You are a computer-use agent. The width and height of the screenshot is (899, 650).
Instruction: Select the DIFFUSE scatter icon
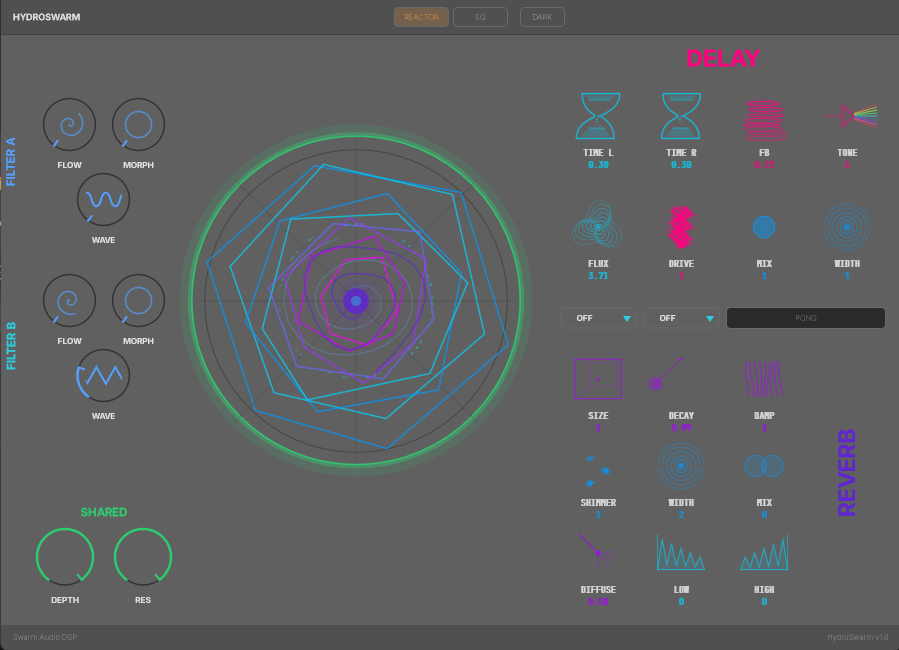click(x=596, y=551)
